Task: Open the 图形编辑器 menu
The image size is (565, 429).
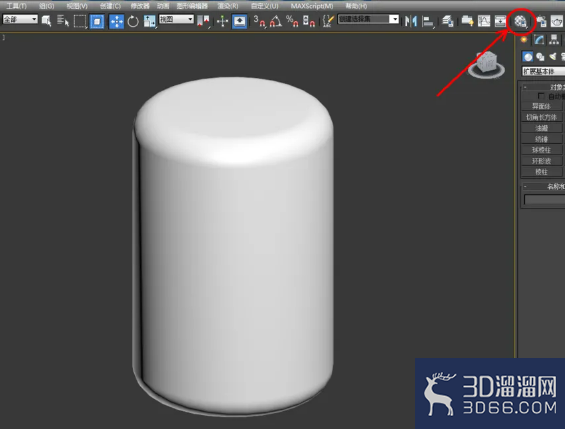Action: coord(192,6)
